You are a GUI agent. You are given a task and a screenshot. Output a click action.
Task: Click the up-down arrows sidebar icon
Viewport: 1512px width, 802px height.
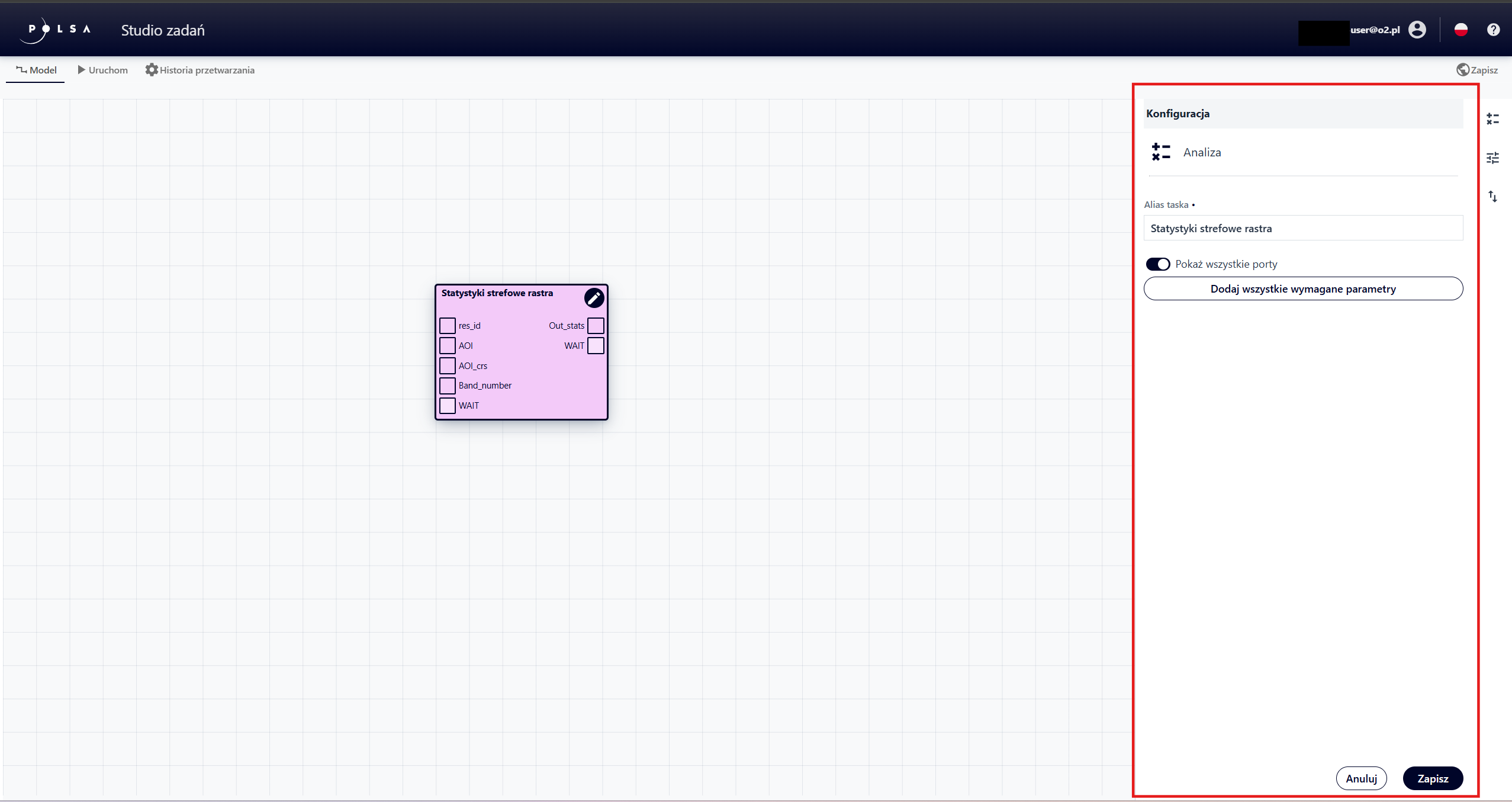click(1492, 196)
